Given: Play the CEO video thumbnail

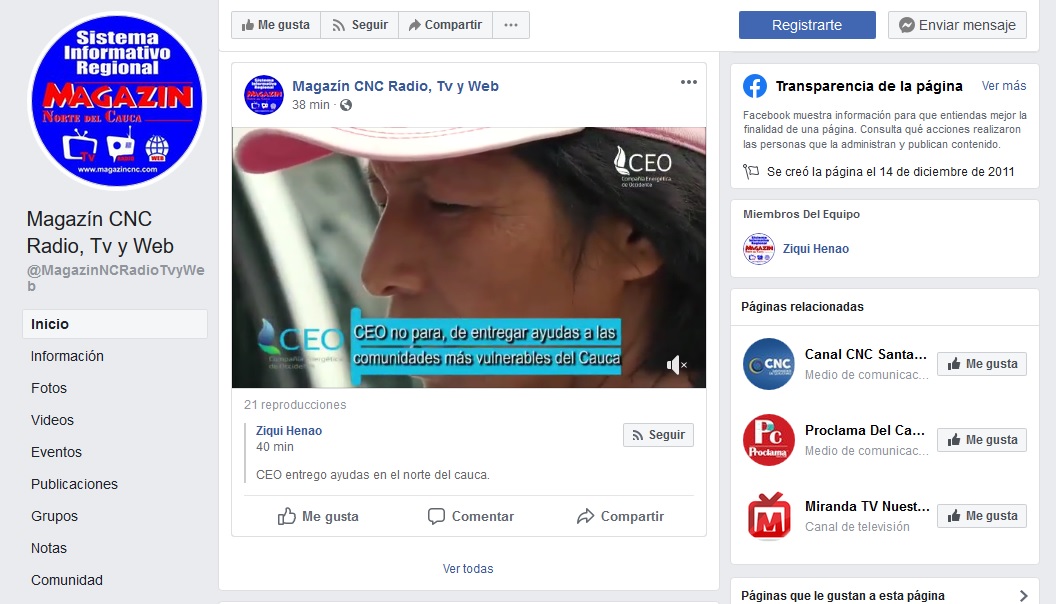Looking at the screenshot, I should tap(469, 257).
